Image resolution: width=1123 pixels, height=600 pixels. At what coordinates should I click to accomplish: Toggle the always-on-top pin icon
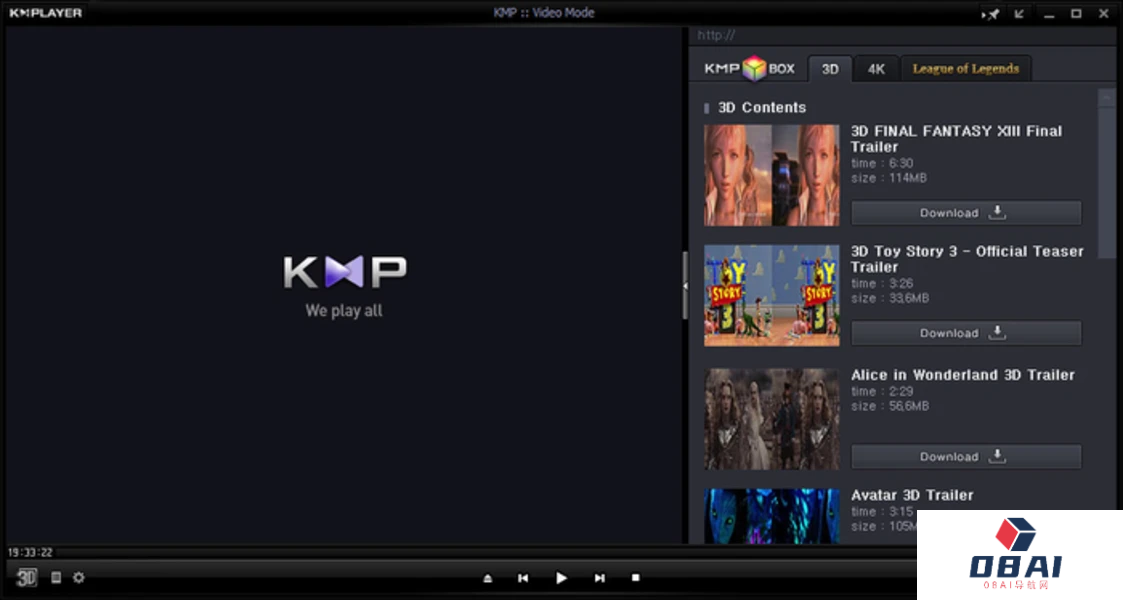(991, 13)
